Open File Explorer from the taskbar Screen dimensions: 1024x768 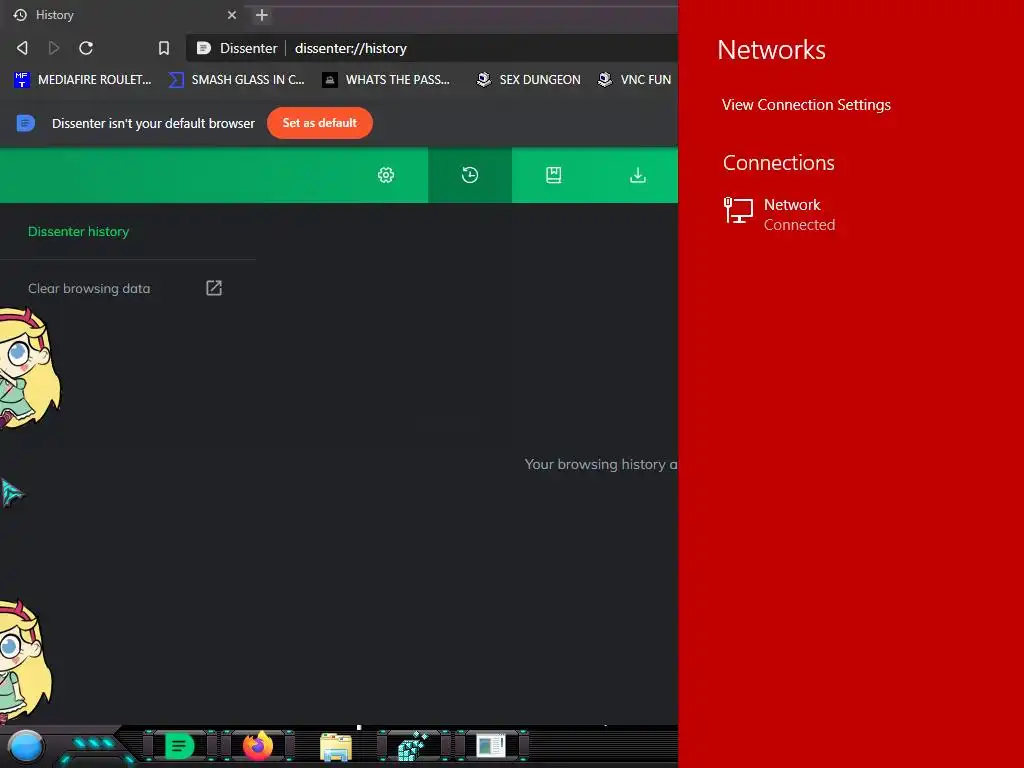pyautogui.click(x=336, y=747)
